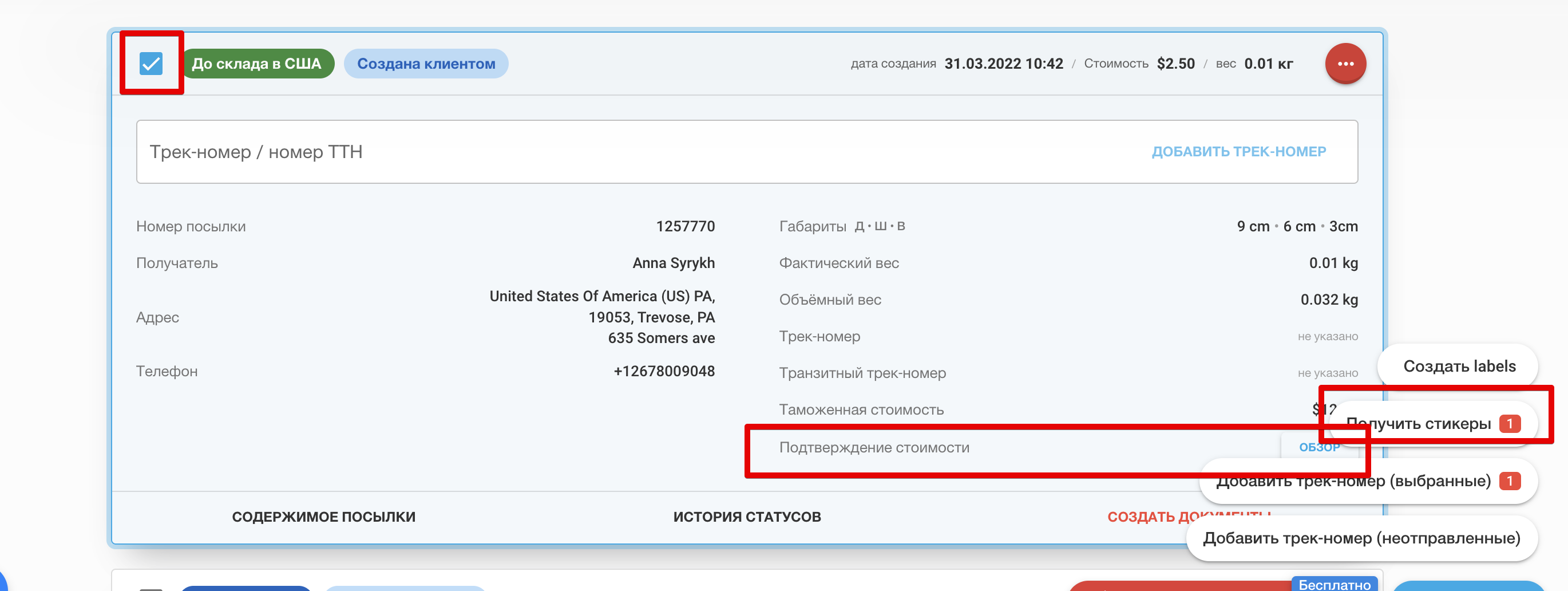Click the 'Таможенная стоимость' label
This screenshot has width=1568, height=591.
pos(861,409)
